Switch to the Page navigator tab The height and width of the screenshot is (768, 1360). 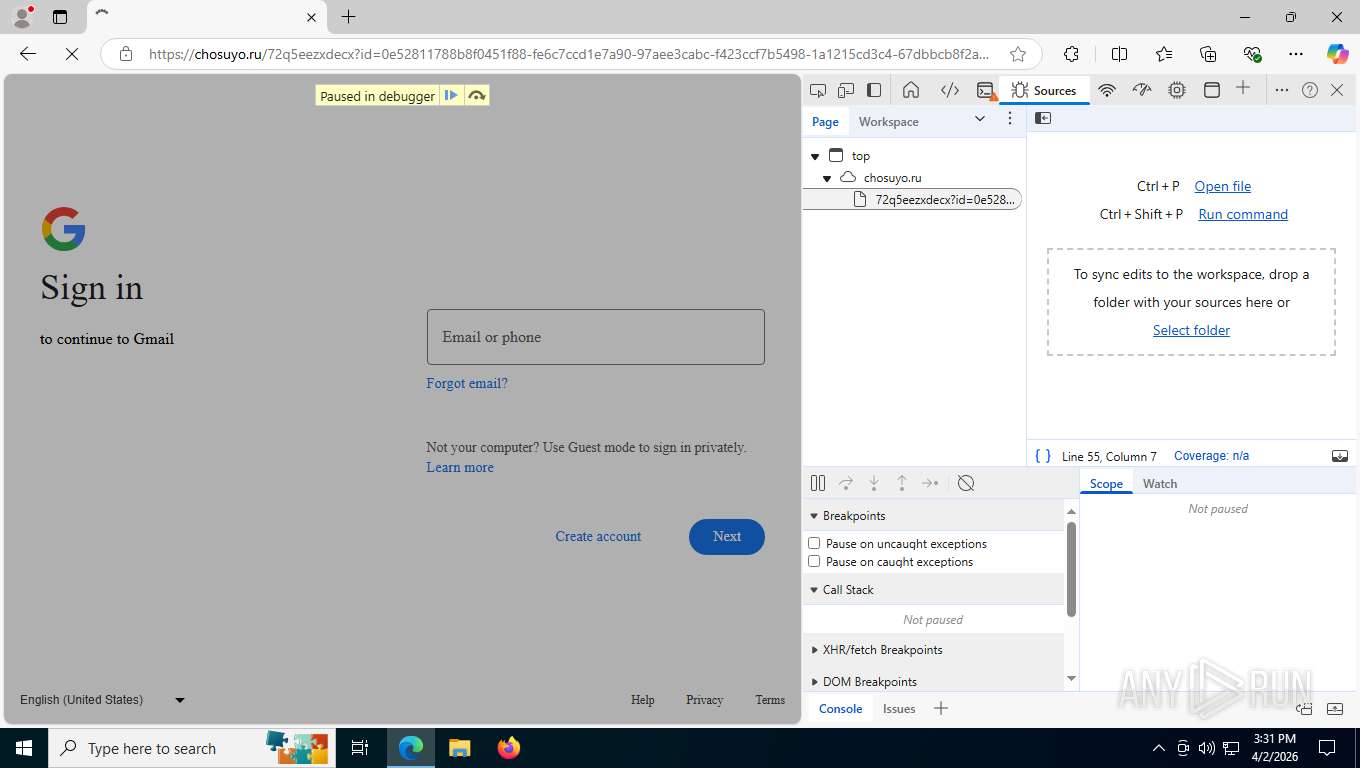pos(825,121)
